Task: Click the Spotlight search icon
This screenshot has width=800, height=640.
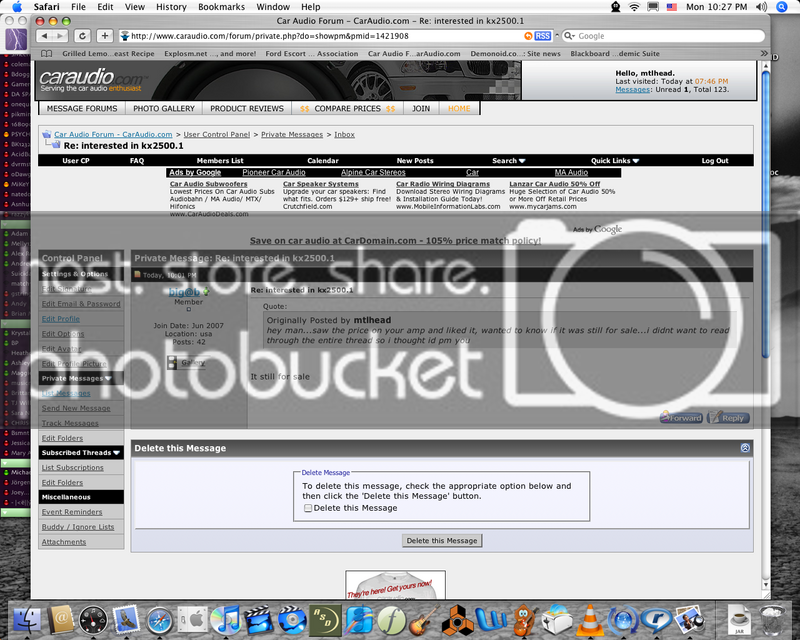Action: (782, 7)
